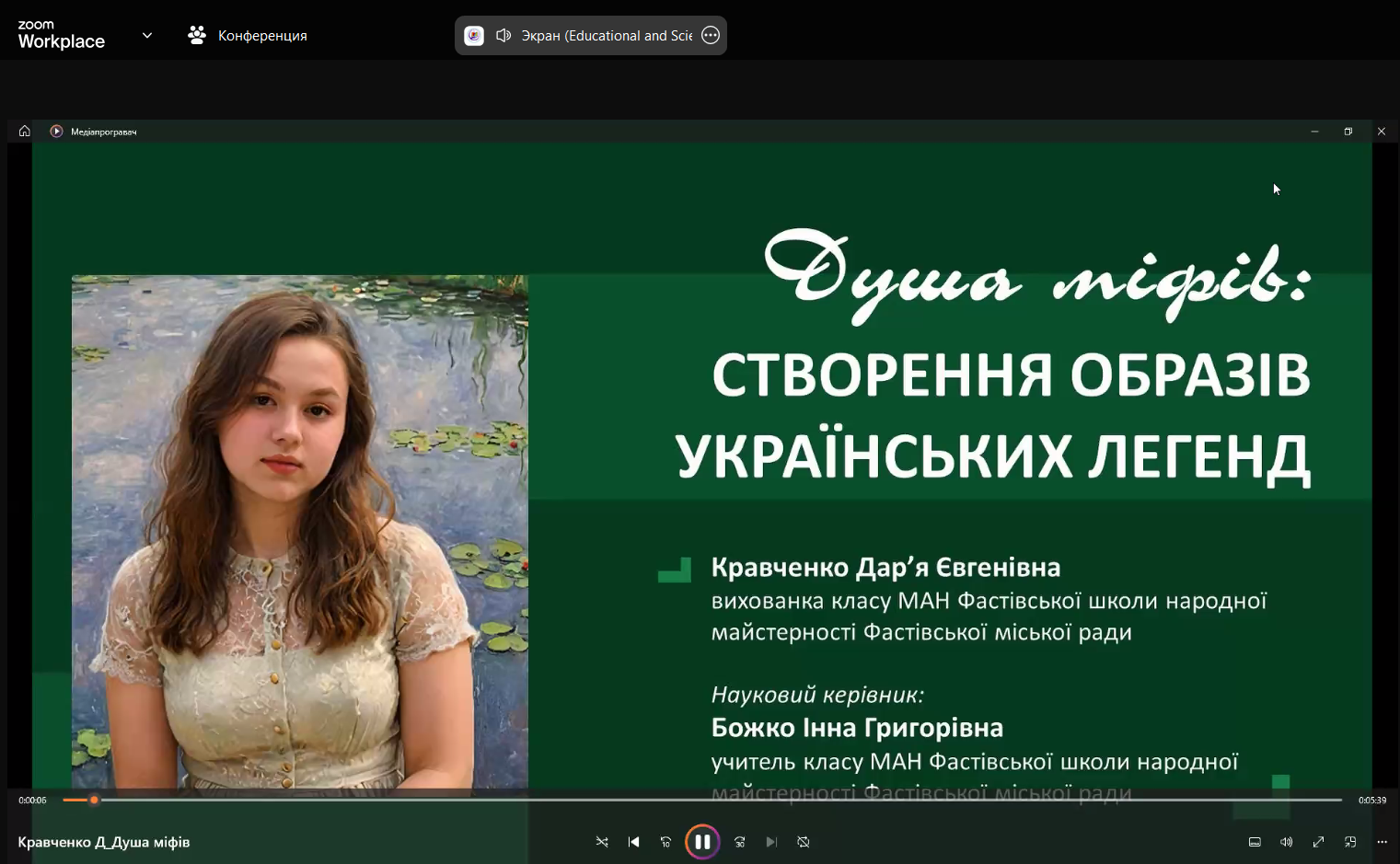
Task: Skip back 10 seconds
Action: coord(665,842)
